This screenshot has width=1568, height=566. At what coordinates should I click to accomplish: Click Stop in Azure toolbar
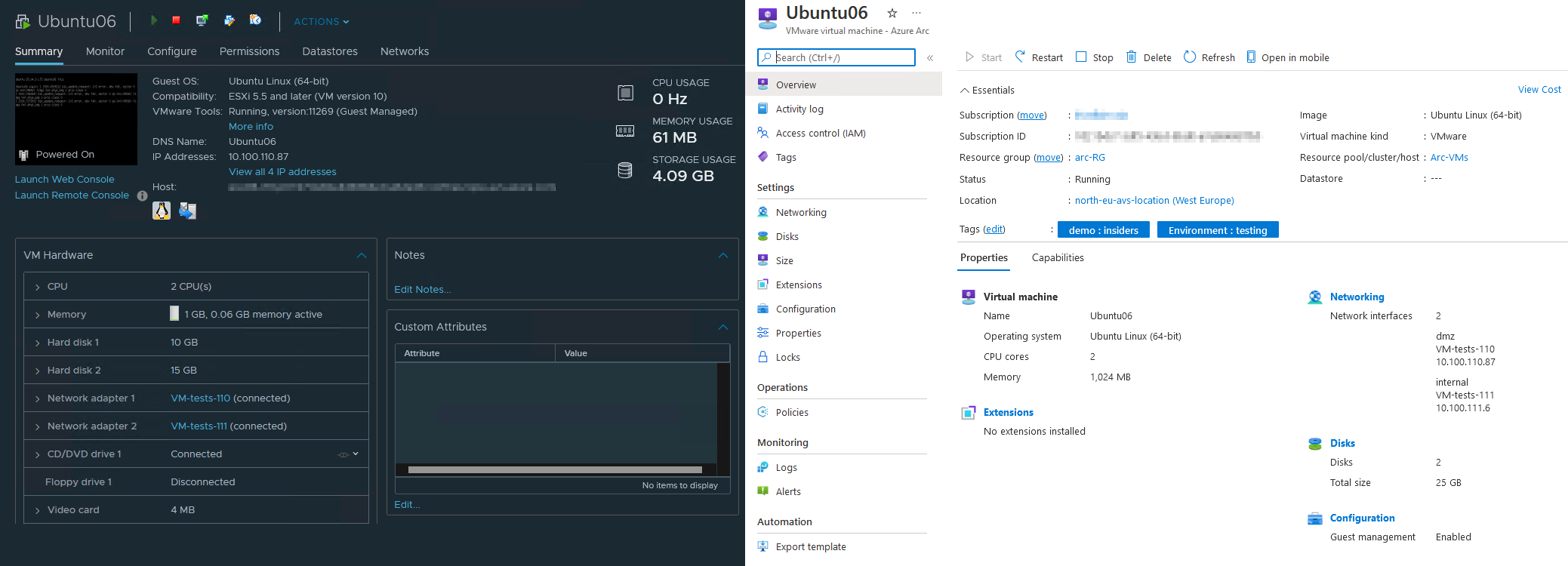click(x=1094, y=57)
